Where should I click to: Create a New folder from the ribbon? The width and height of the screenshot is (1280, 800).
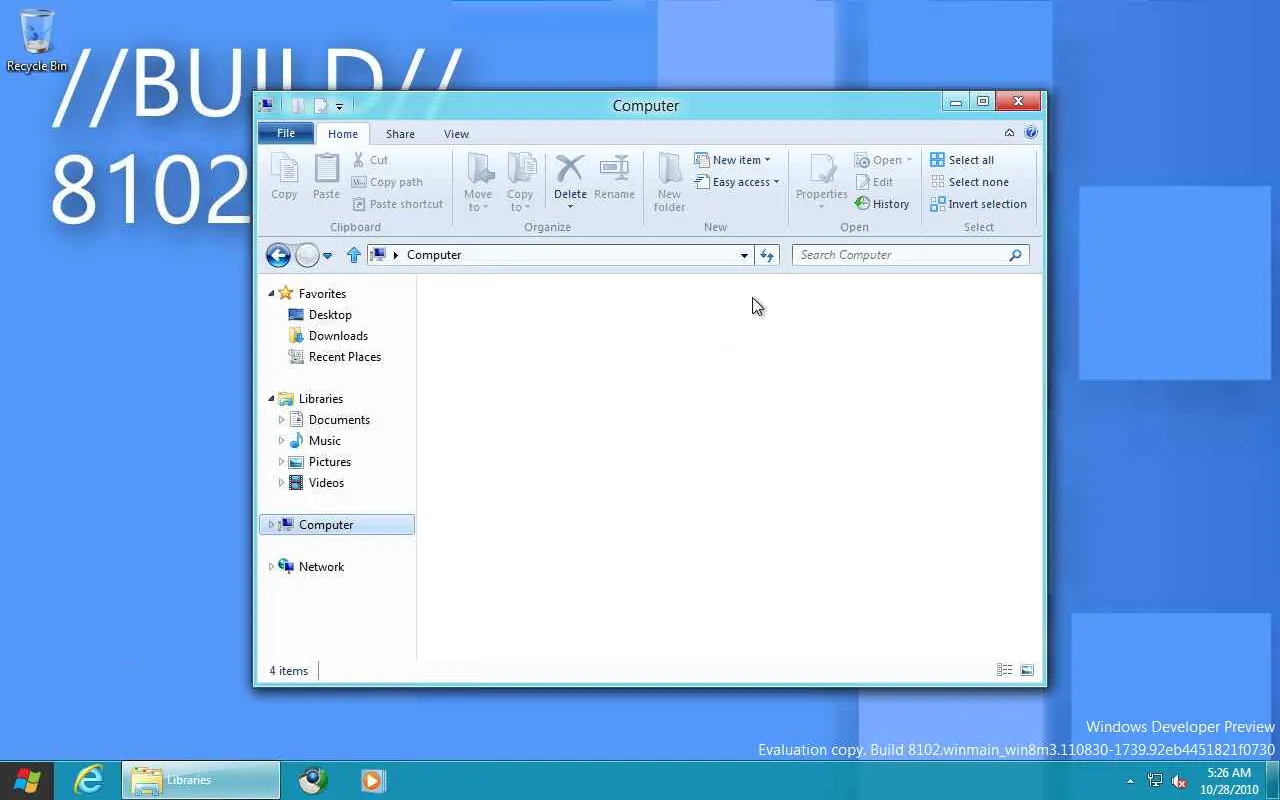pos(670,182)
